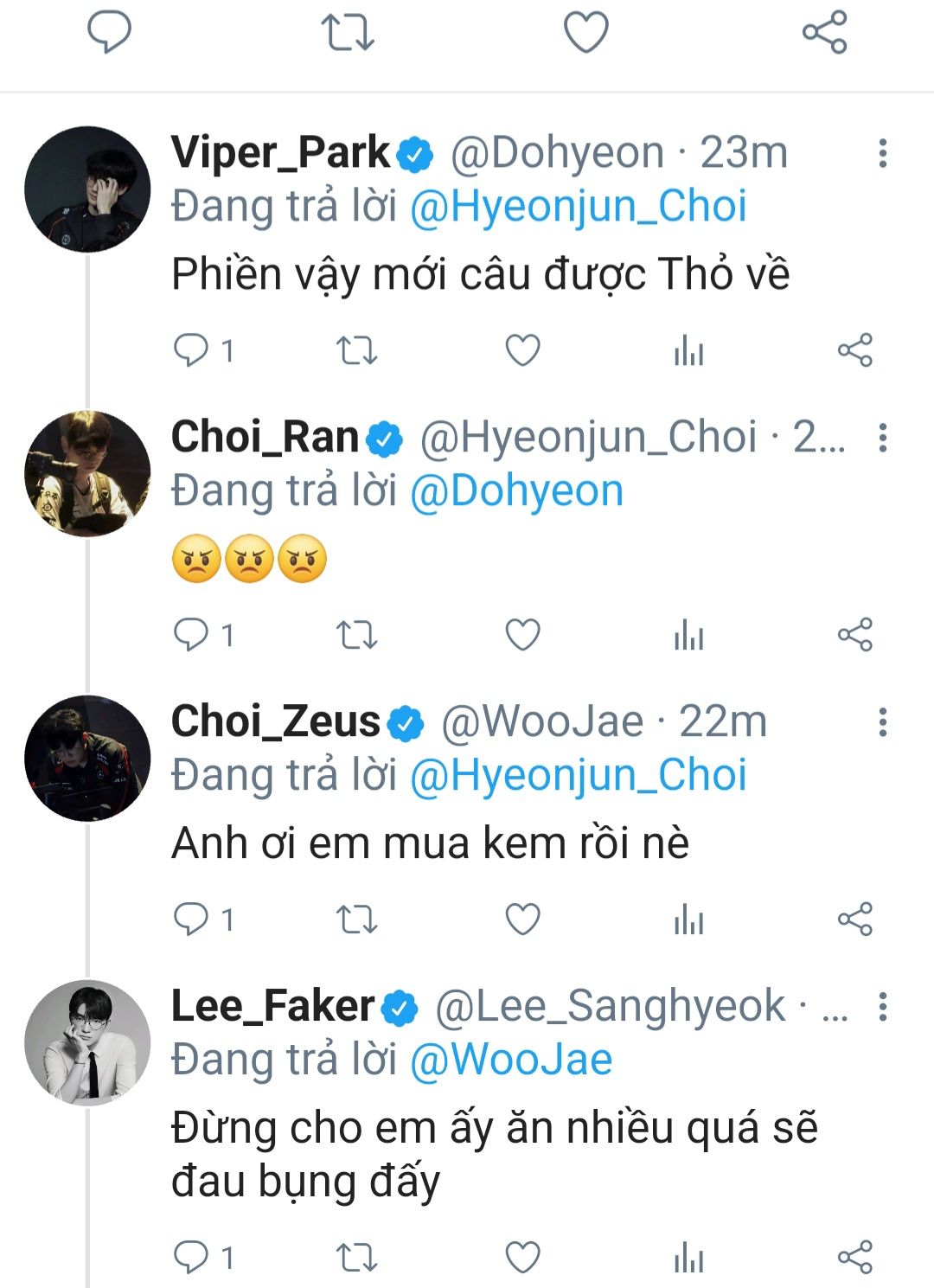The image size is (934, 1288).
Task: Open more options for Viper_Park's tweet
Action: 882,153
